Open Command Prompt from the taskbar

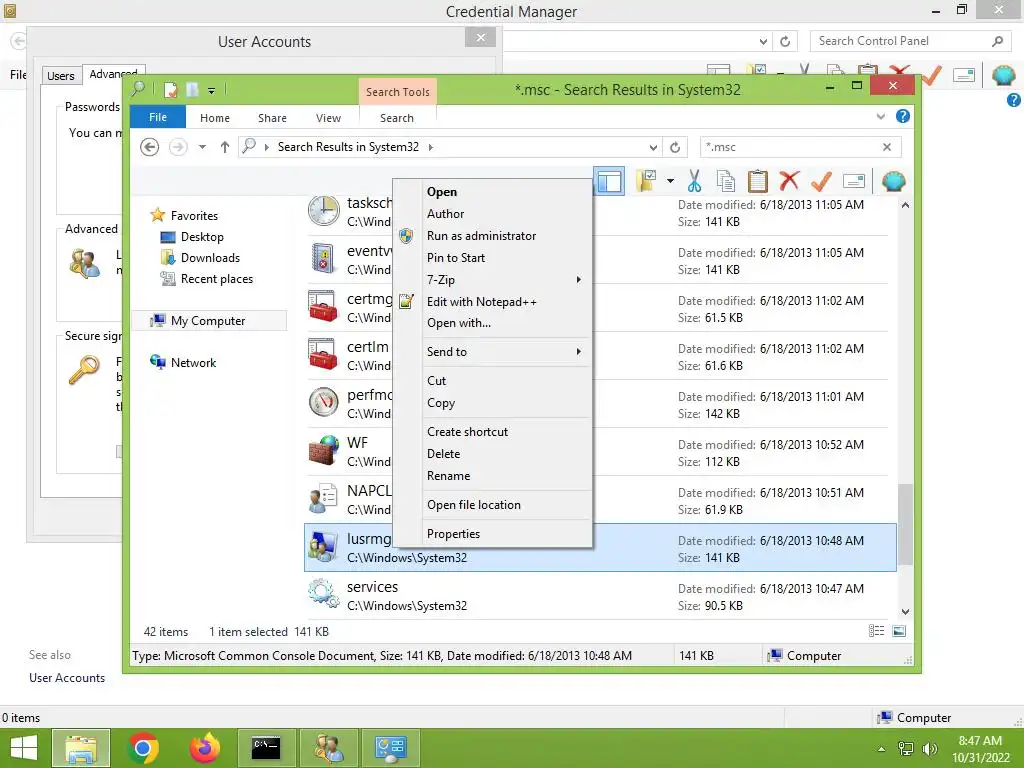click(x=266, y=748)
